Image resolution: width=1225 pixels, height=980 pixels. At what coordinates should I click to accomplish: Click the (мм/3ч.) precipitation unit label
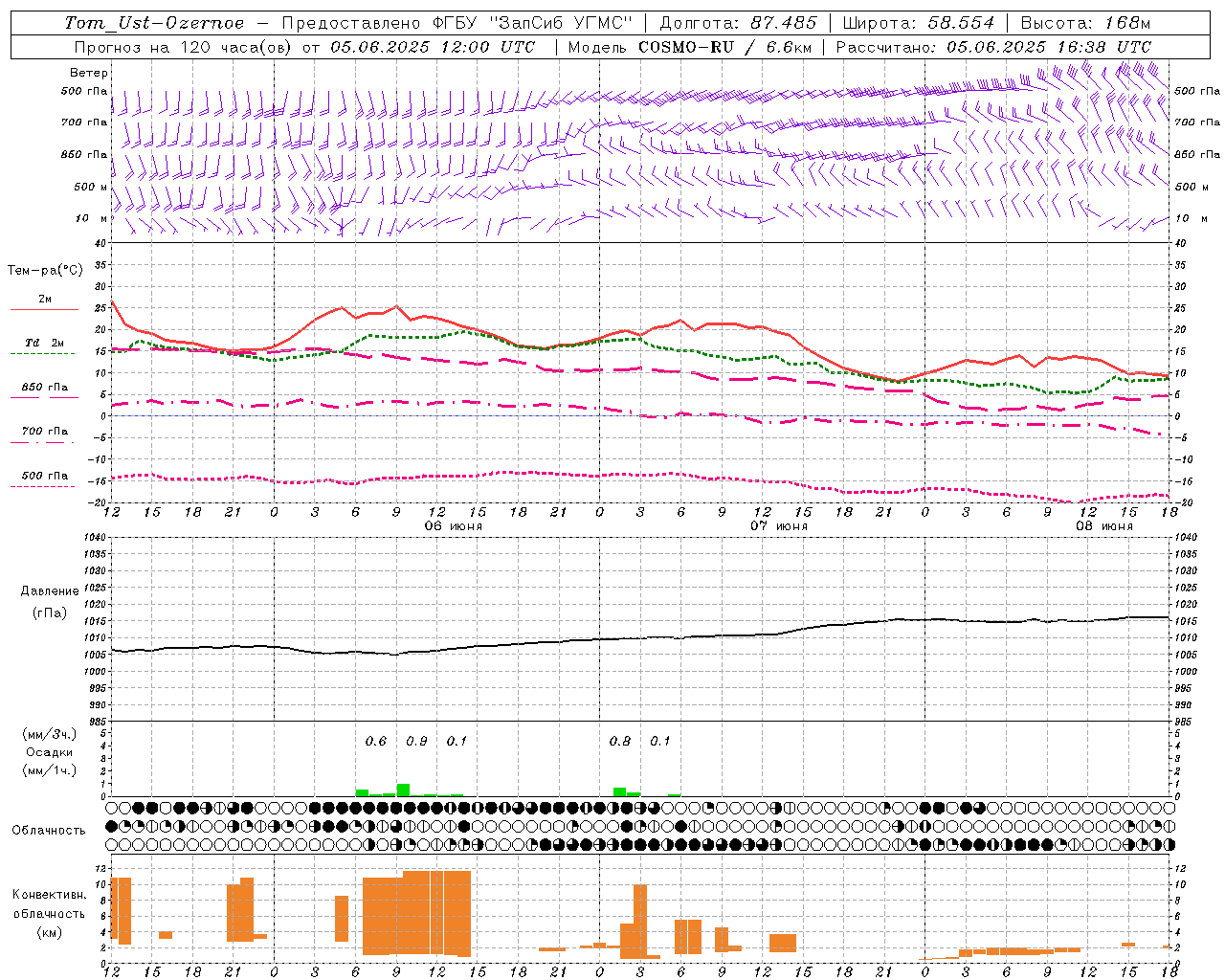50,734
